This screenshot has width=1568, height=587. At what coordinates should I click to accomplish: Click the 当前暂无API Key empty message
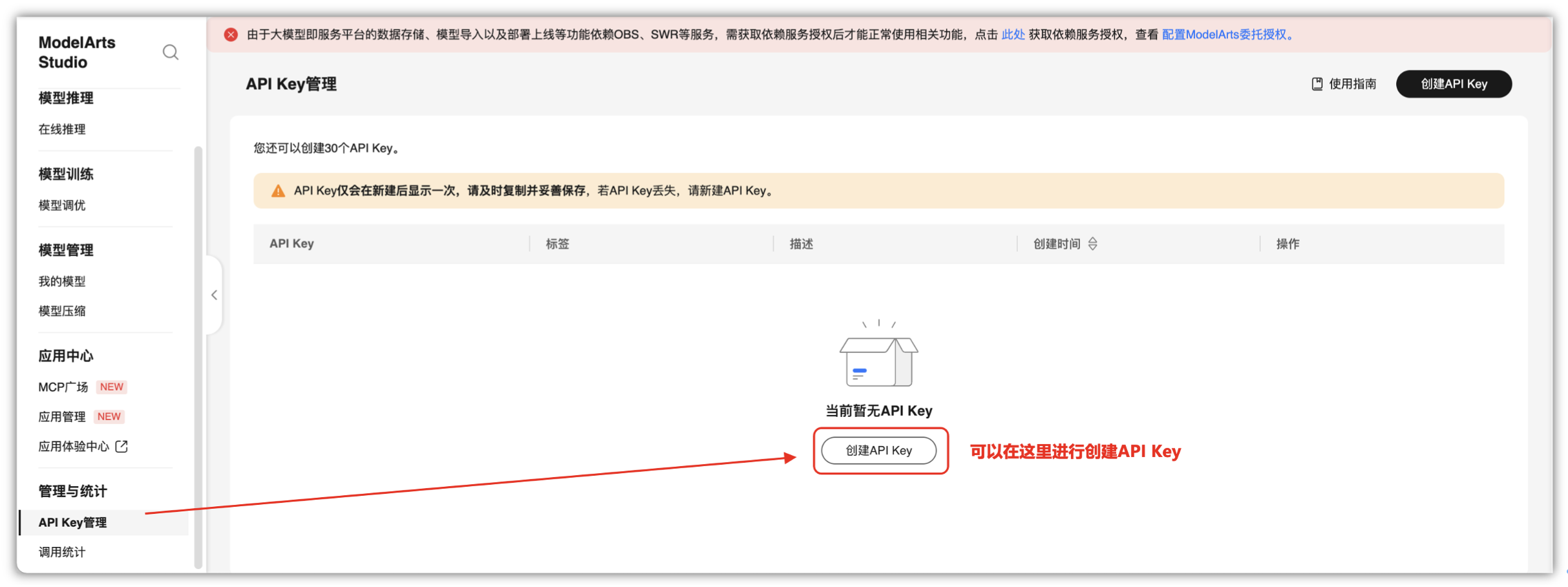click(878, 411)
